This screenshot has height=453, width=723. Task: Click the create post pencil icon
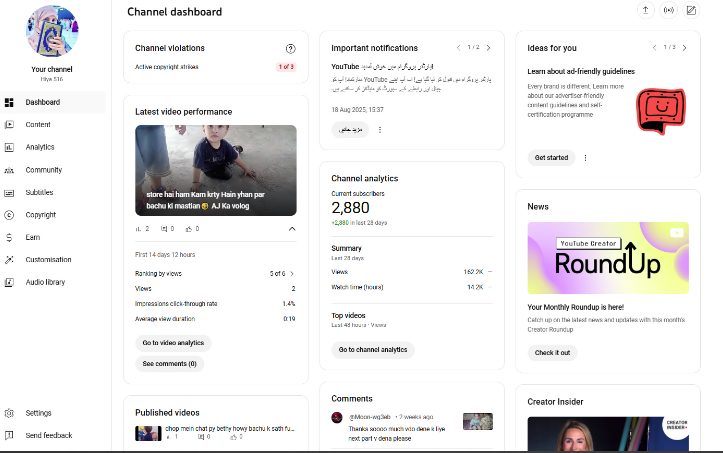[691, 10]
